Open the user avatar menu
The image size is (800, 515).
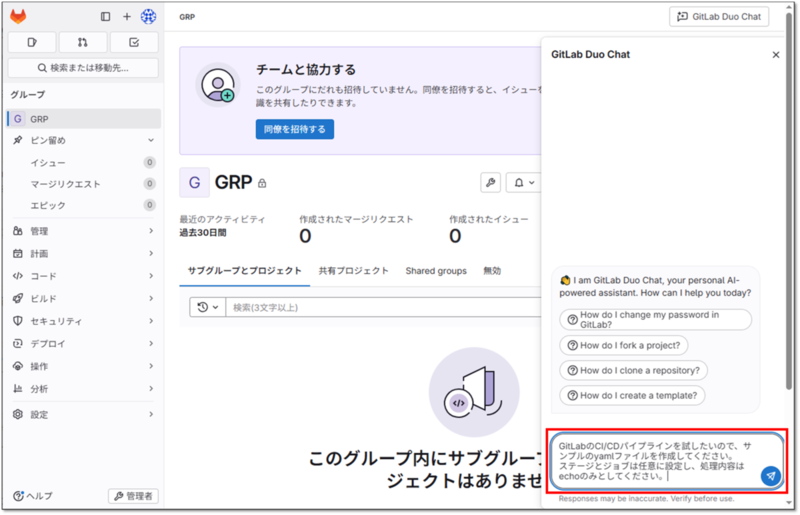148,16
